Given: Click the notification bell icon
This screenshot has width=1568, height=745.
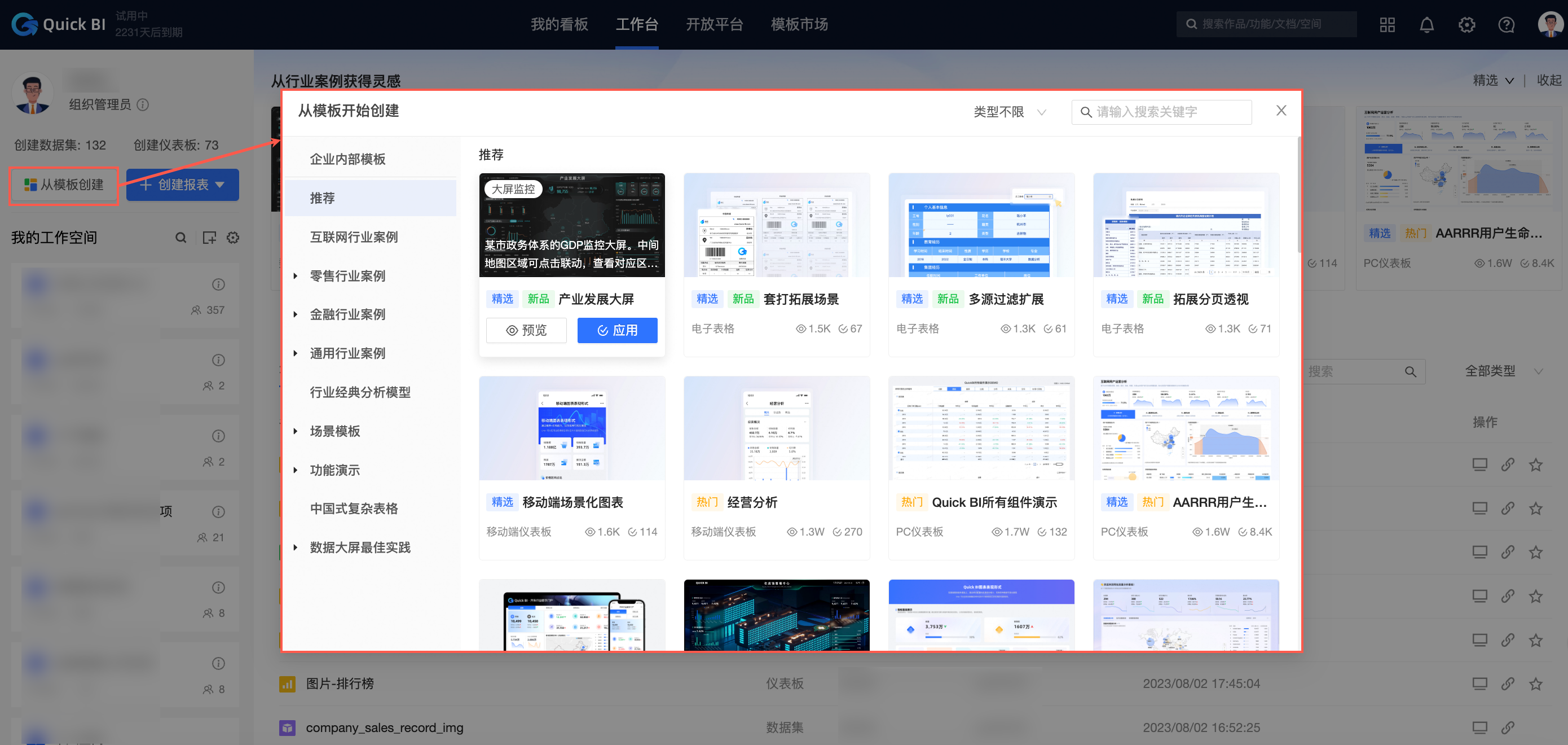Looking at the screenshot, I should (1427, 24).
